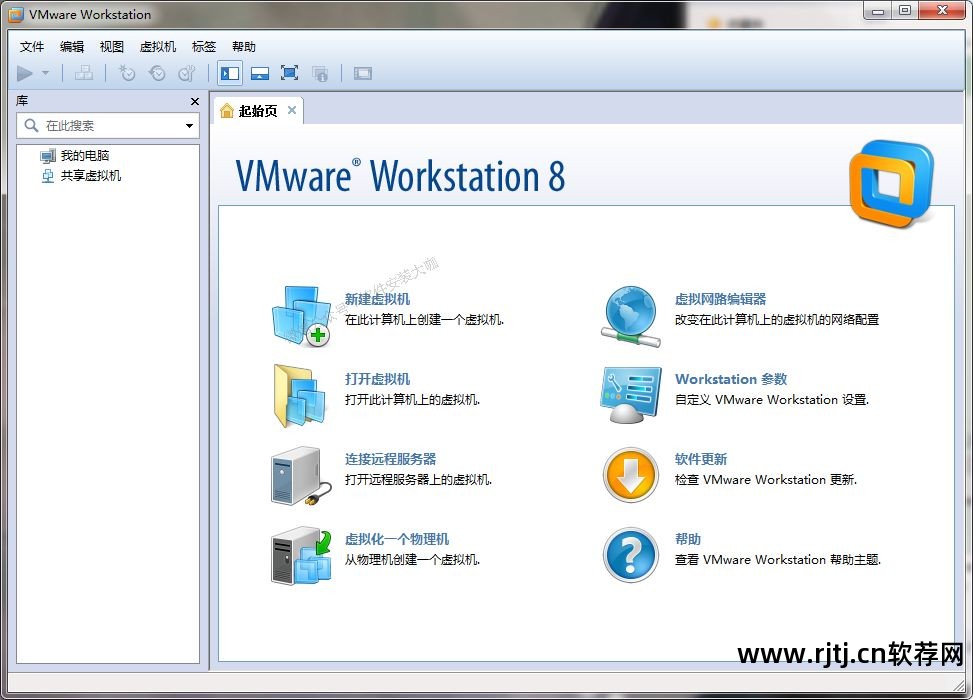
Task: Click the 打开虚拟机 link
Action: pyautogui.click(x=377, y=379)
